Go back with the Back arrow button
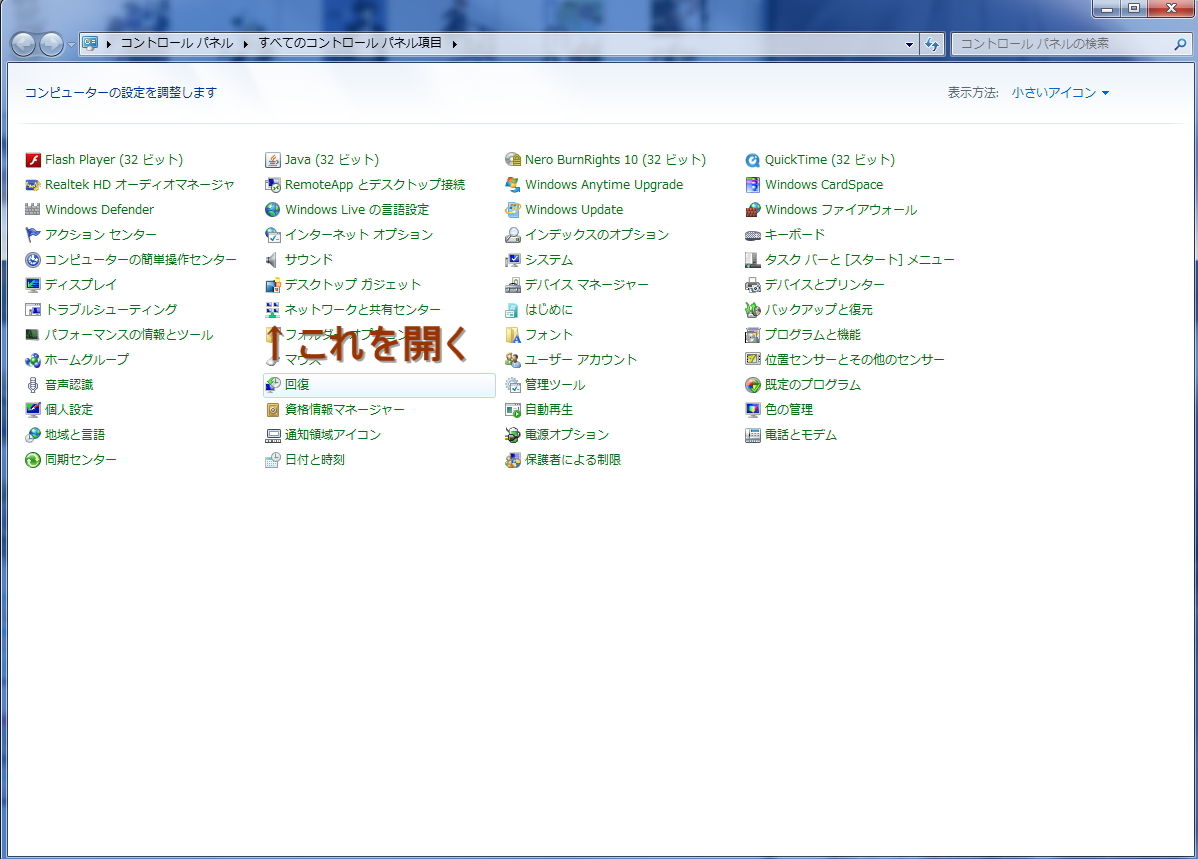The height and width of the screenshot is (859, 1198). [x=24, y=44]
